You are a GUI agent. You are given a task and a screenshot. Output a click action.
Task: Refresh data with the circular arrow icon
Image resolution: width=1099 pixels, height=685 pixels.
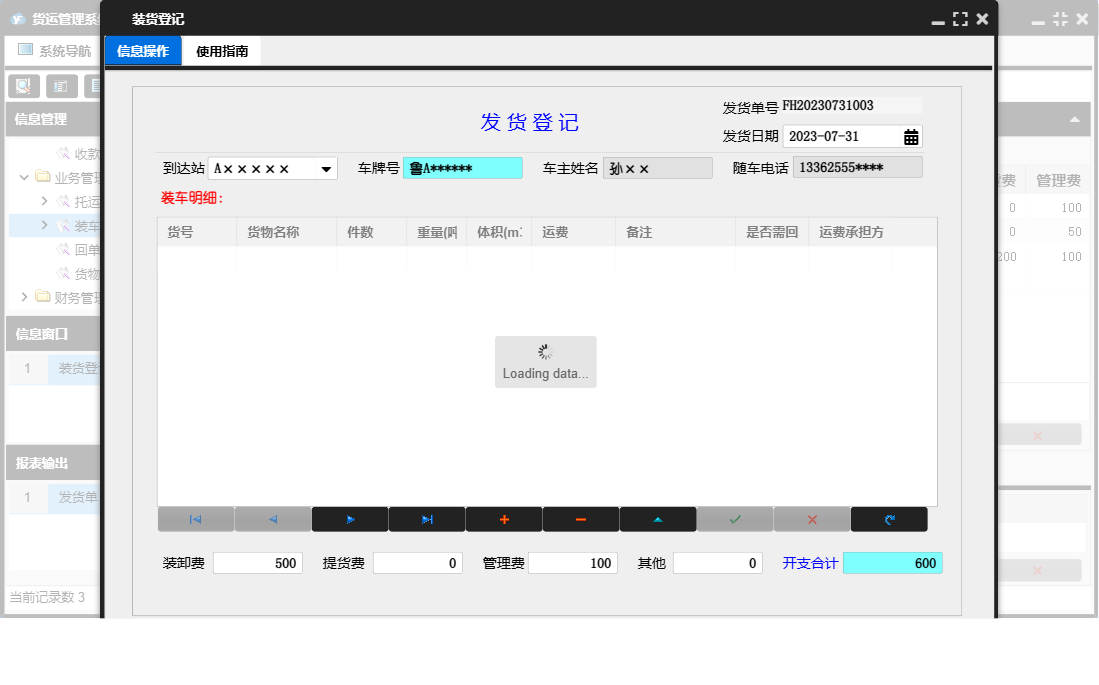tap(889, 520)
